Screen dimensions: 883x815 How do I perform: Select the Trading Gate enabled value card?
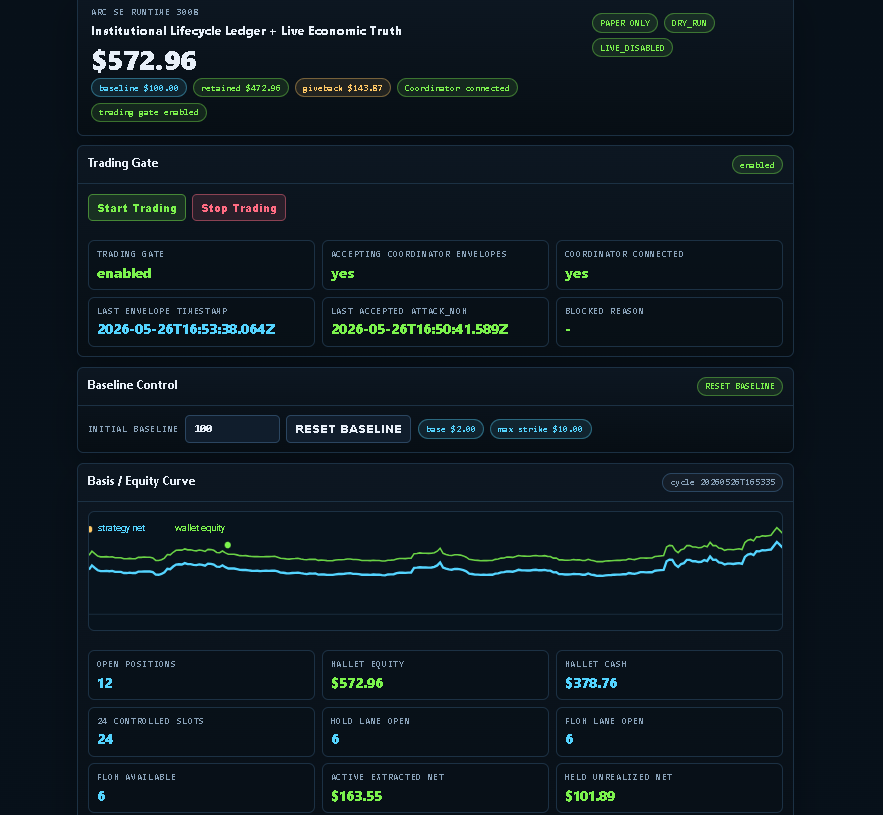point(201,265)
